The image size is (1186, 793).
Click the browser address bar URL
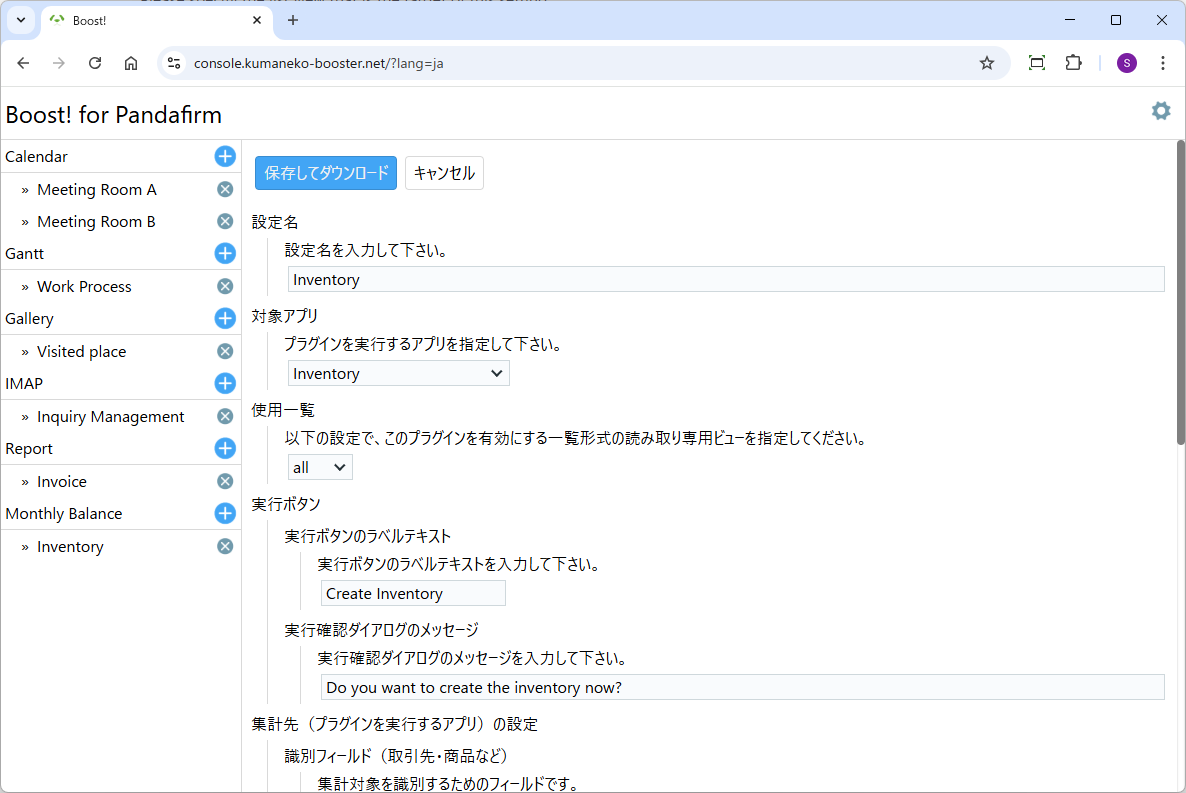click(x=318, y=64)
